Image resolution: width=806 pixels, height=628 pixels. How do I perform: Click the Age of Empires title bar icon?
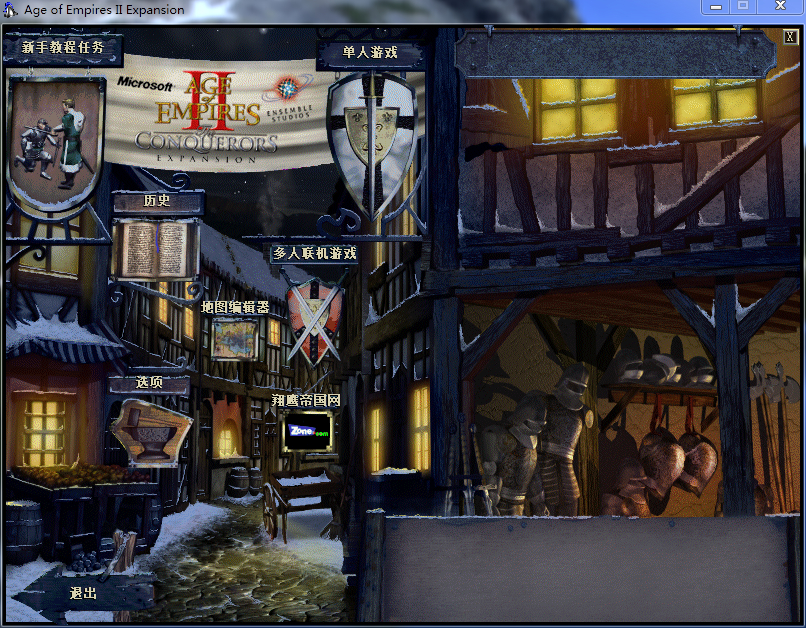[10, 9]
